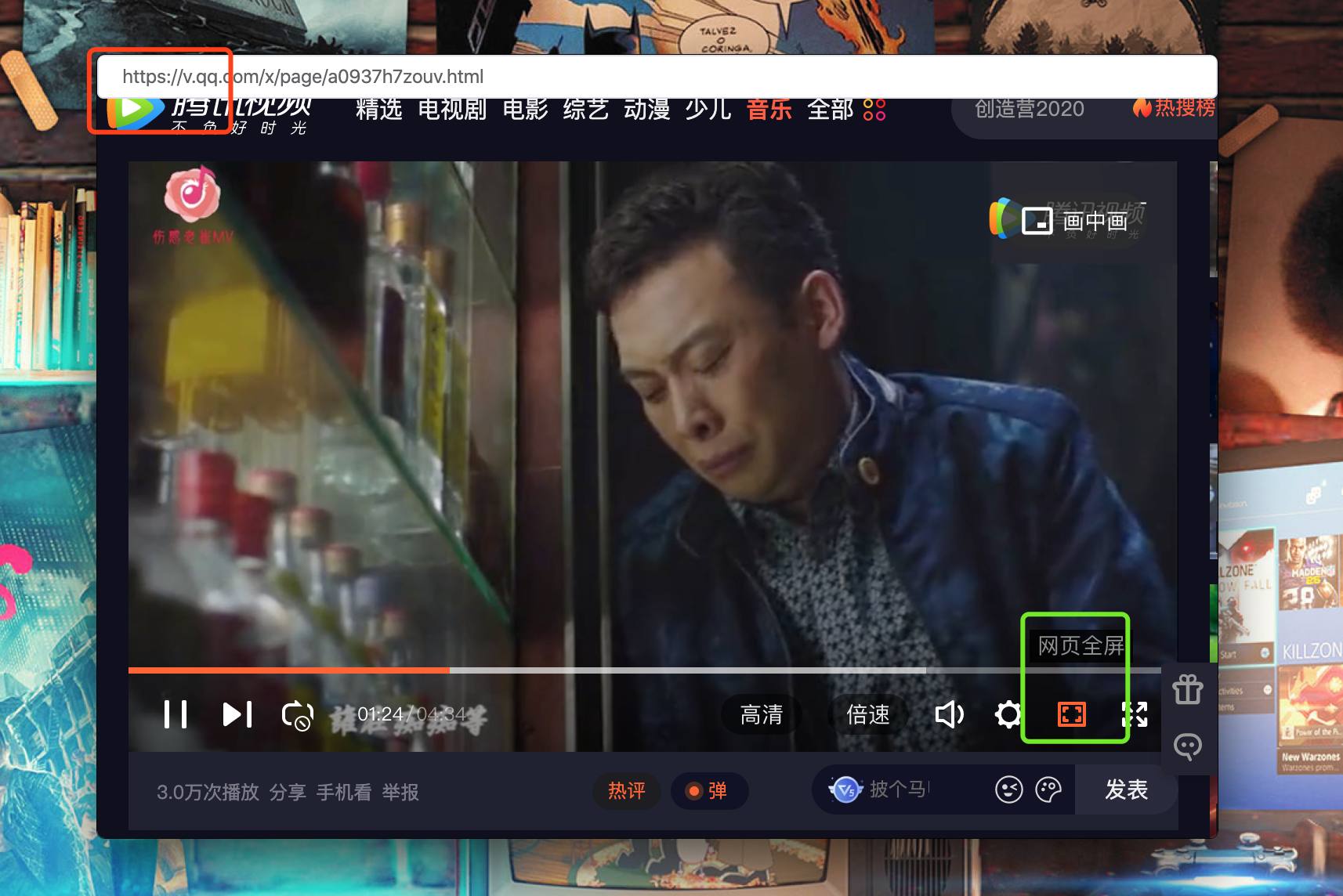
Task: Click the 手机看 link
Action: 344,793
